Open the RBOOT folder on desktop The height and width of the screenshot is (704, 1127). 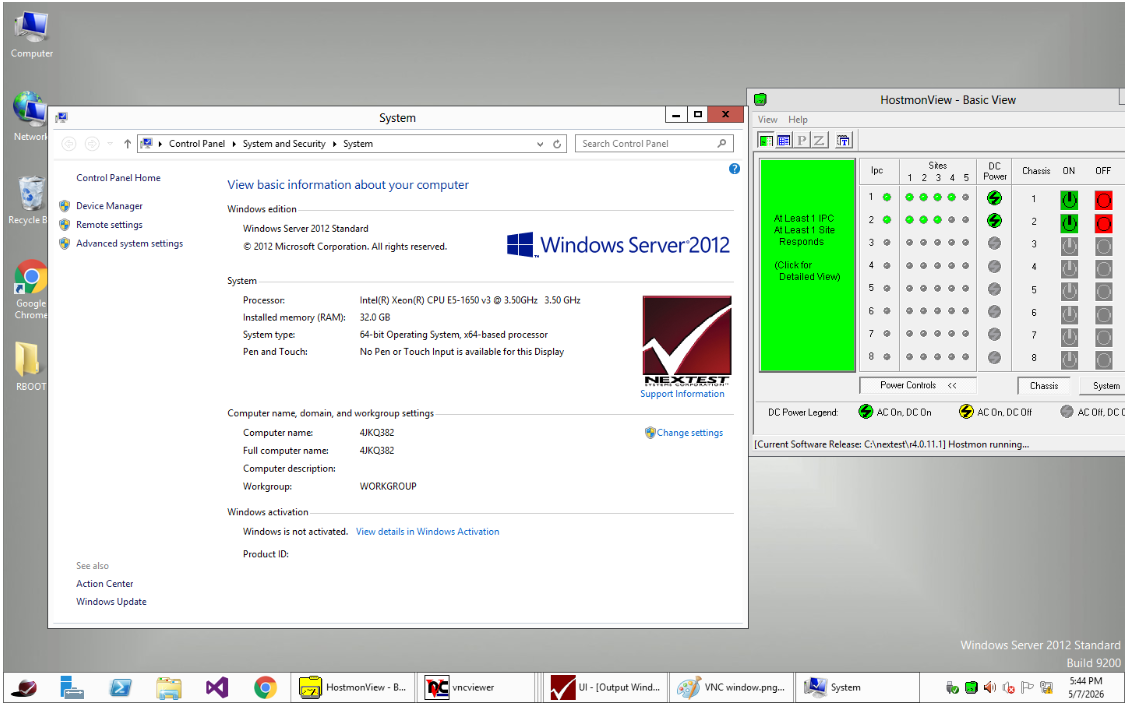click(29, 366)
